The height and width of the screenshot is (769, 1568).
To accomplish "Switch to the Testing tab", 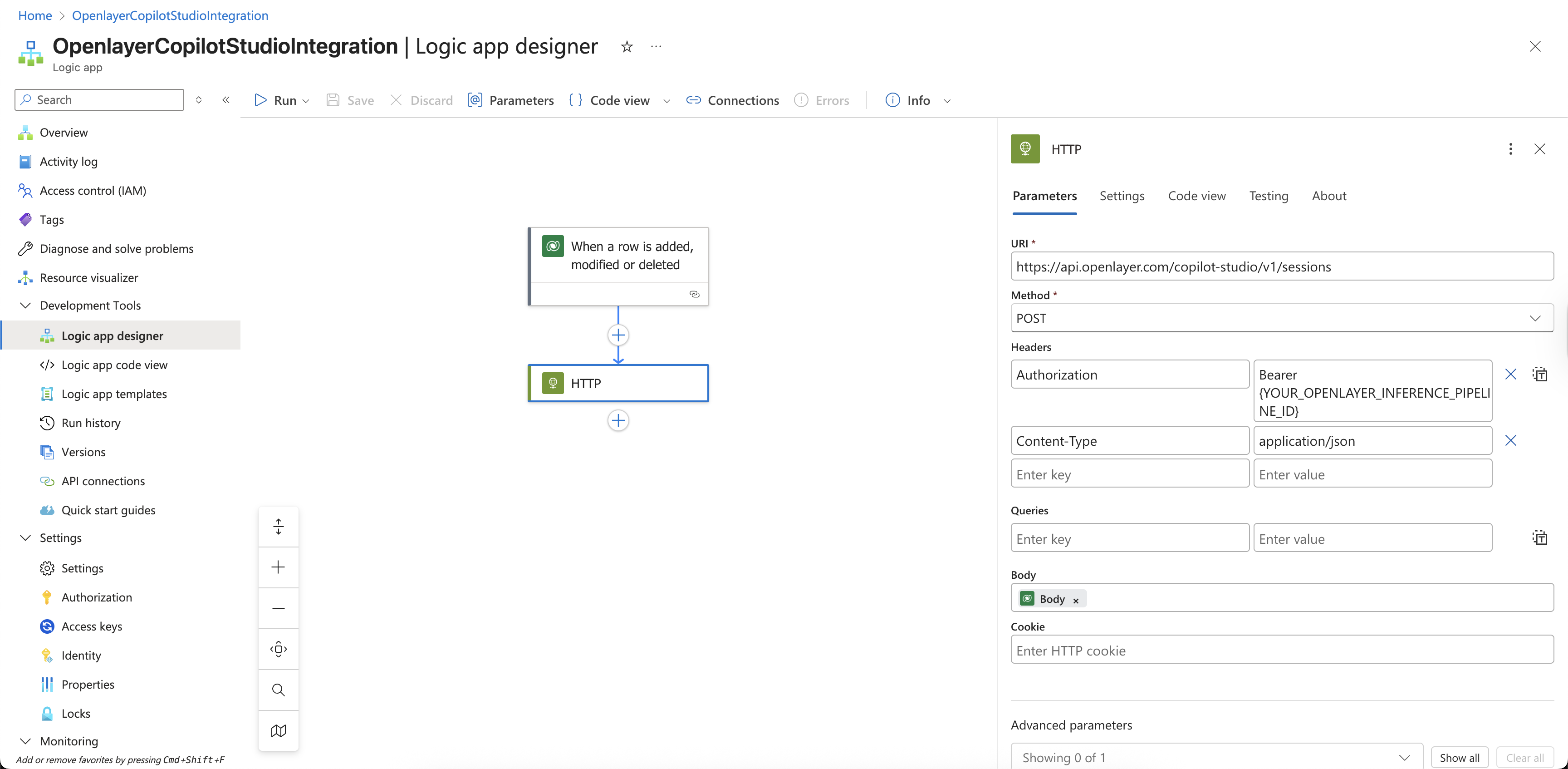I will [x=1269, y=196].
